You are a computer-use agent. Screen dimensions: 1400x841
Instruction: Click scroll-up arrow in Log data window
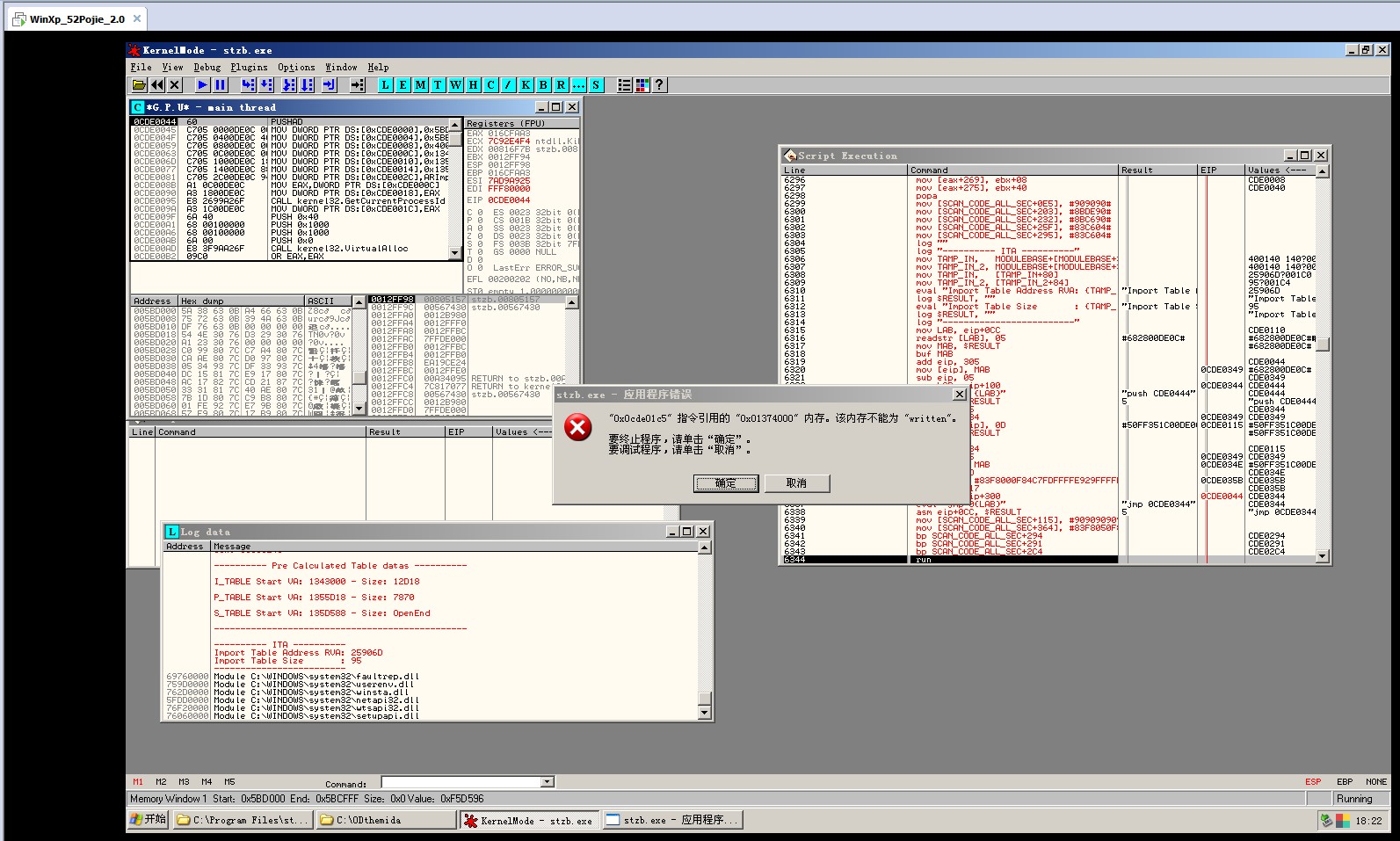pos(704,547)
